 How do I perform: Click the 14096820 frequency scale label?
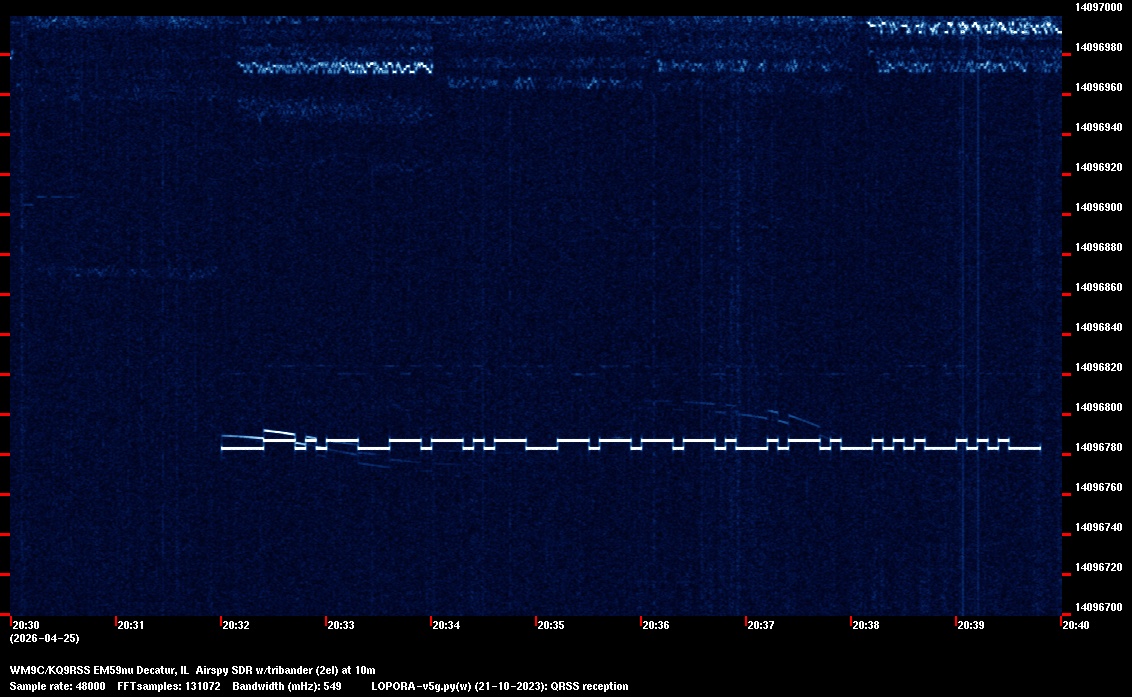1097,367
